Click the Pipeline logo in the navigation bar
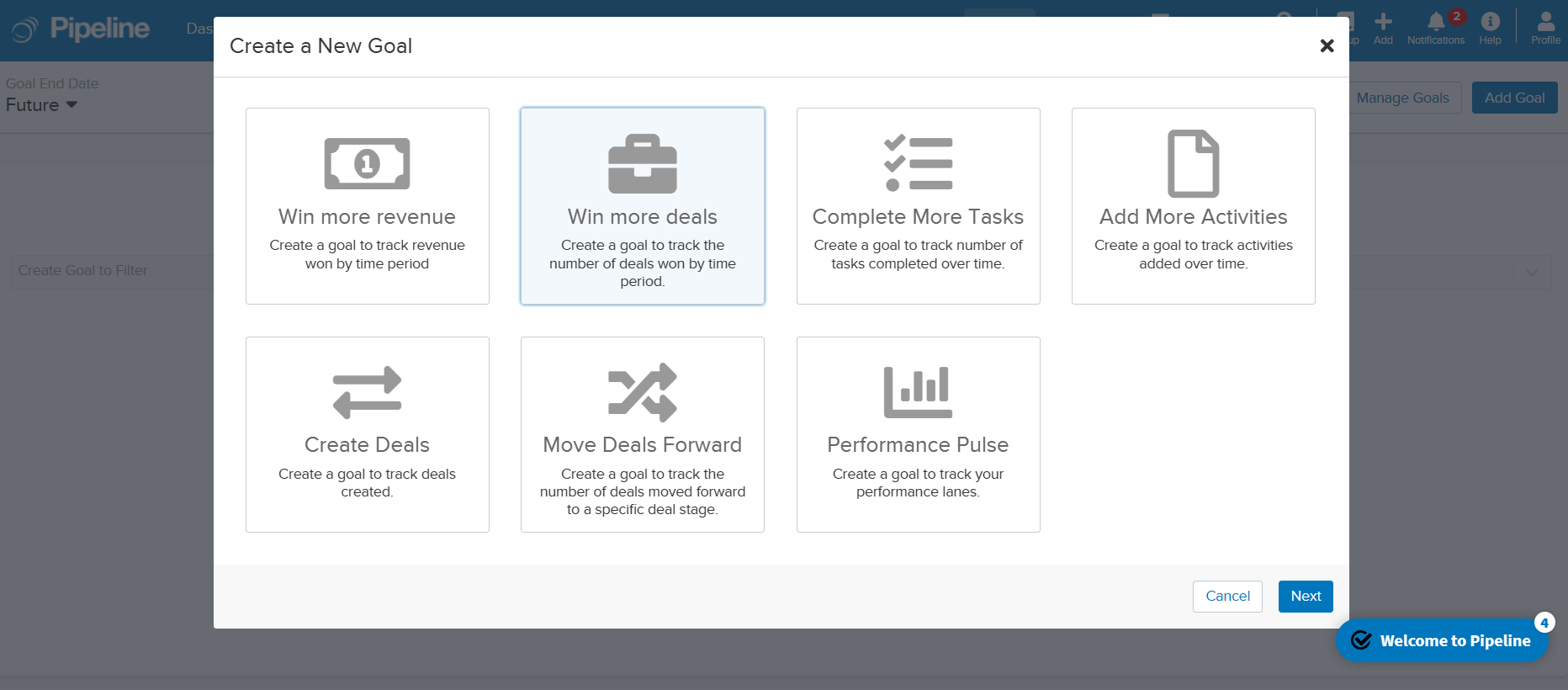This screenshot has height=690, width=1568. [x=80, y=29]
